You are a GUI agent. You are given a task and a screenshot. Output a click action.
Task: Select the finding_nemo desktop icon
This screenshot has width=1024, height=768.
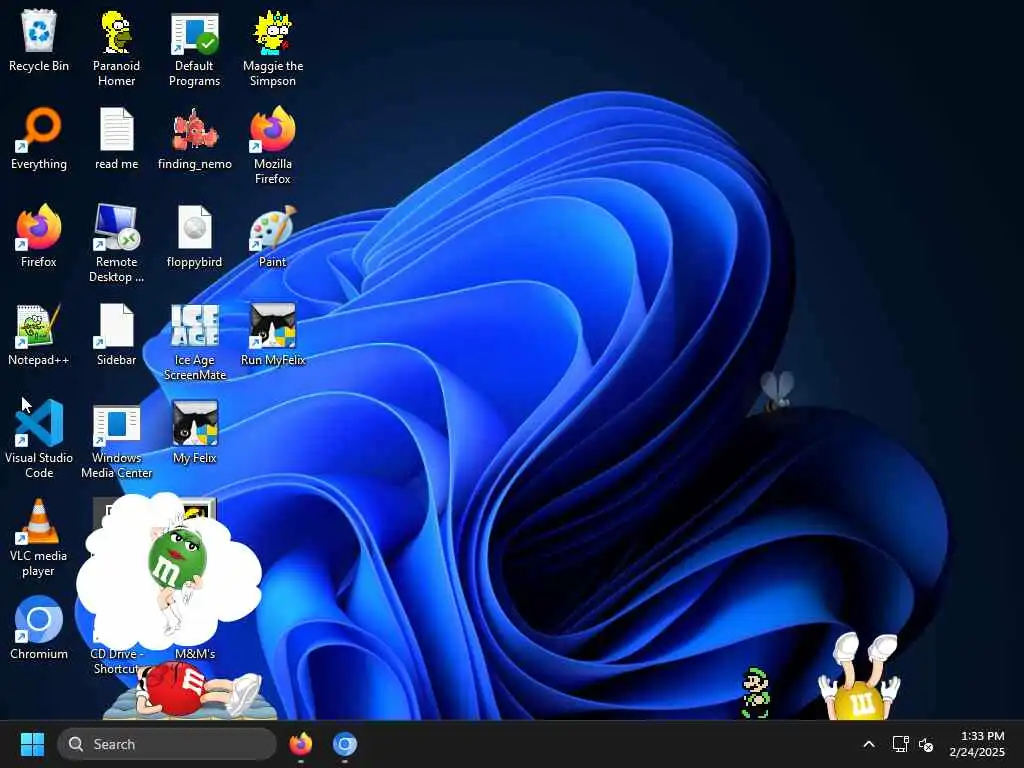tap(194, 138)
